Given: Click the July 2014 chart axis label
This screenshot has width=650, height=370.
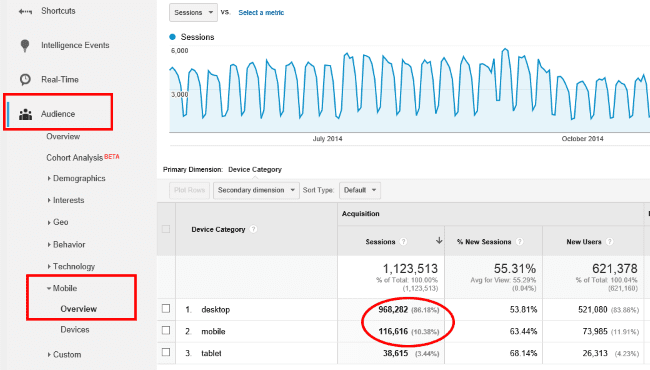Looking at the screenshot, I should pyautogui.click(x=327, y=139).
